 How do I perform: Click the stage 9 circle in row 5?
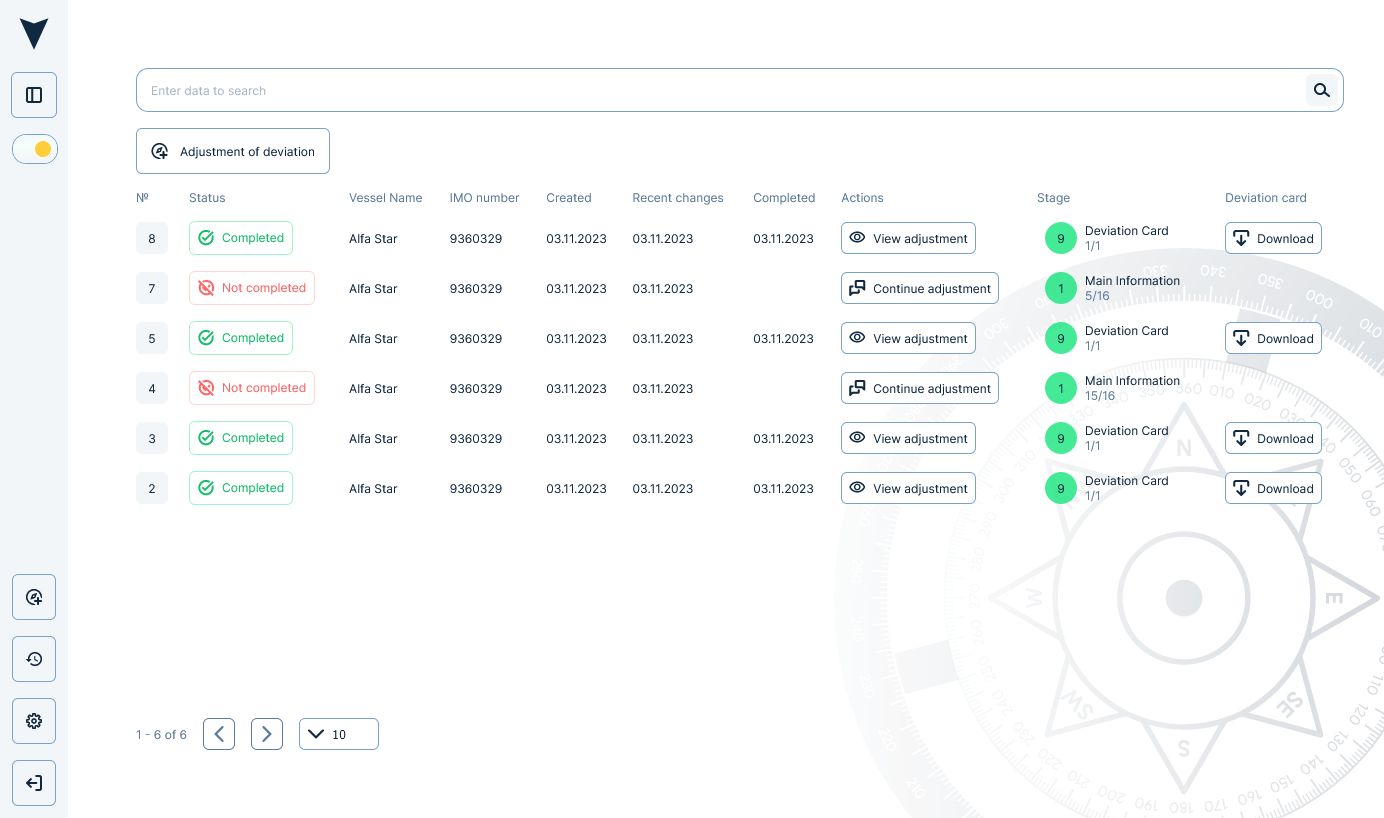pyautogui.click(x=1061, y=338)
